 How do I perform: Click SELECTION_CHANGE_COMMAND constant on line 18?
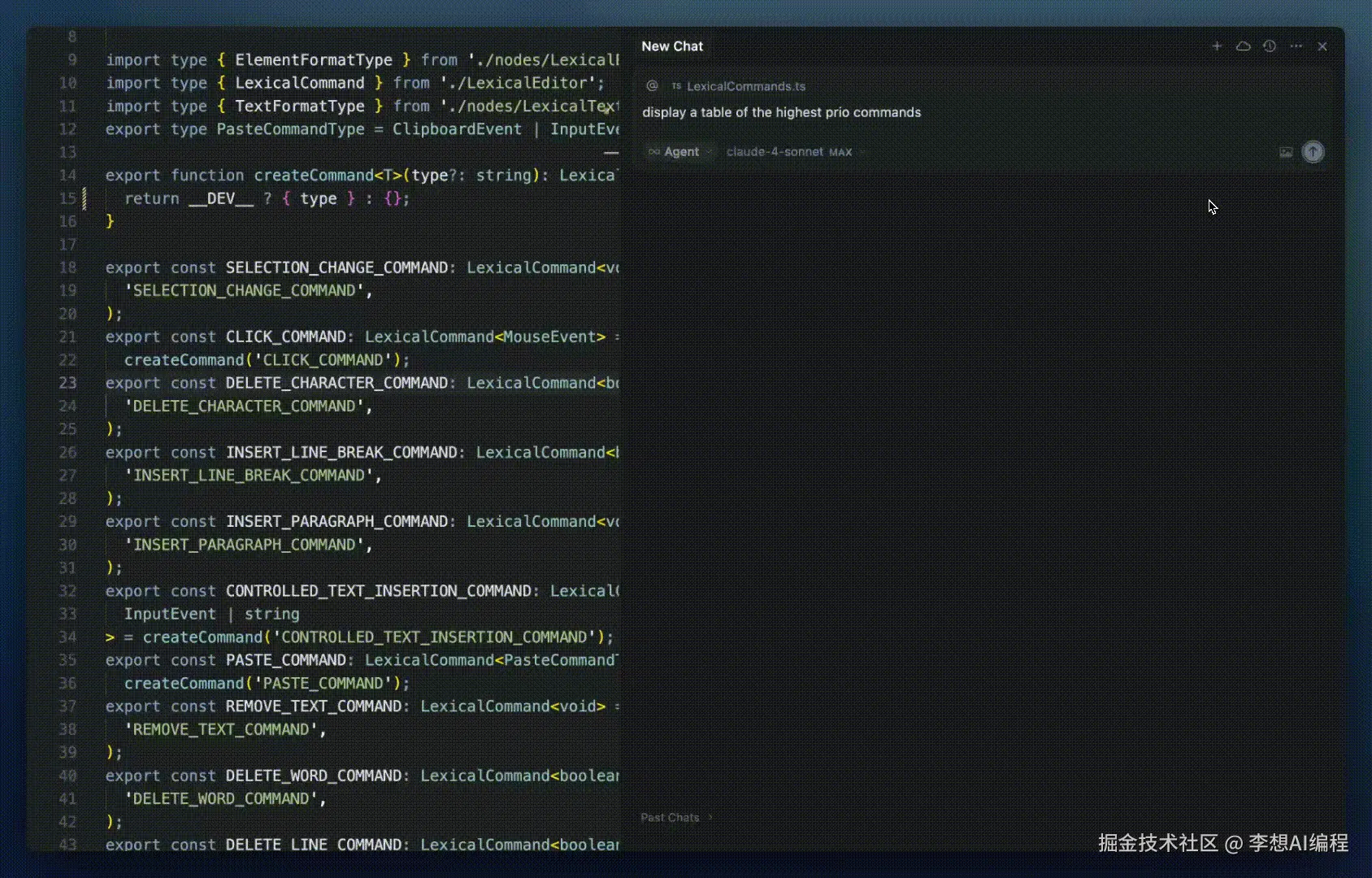(x=336, y=267)
